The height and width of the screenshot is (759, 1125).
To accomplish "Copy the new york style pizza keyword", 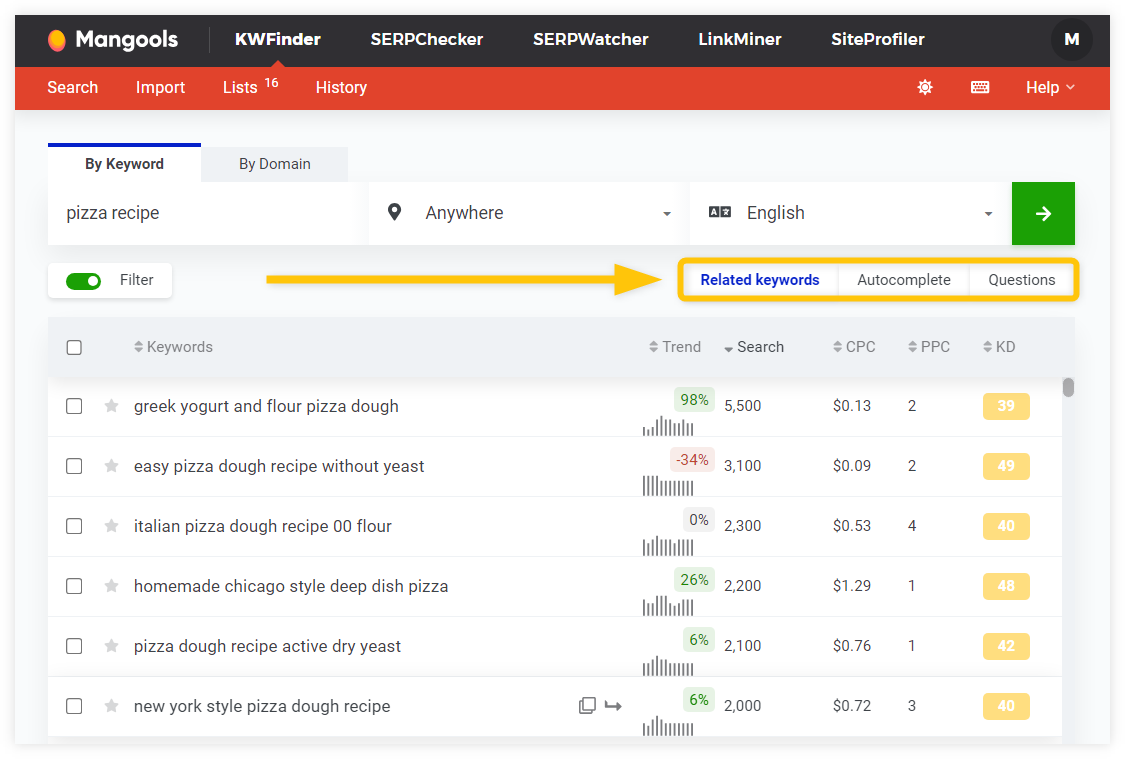I will point(587,705).
